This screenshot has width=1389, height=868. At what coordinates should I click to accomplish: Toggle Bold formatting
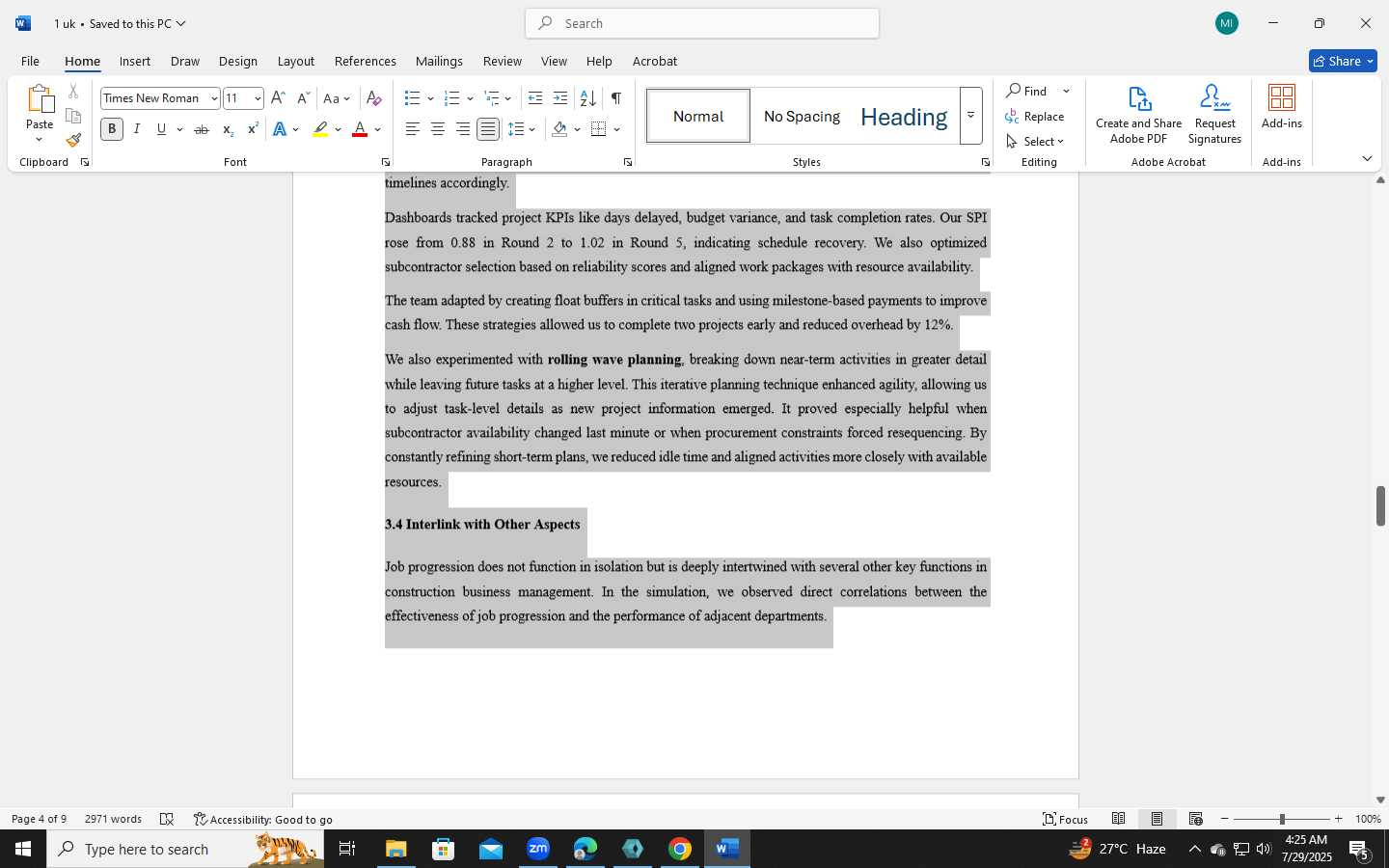click(x=112, y=129)
